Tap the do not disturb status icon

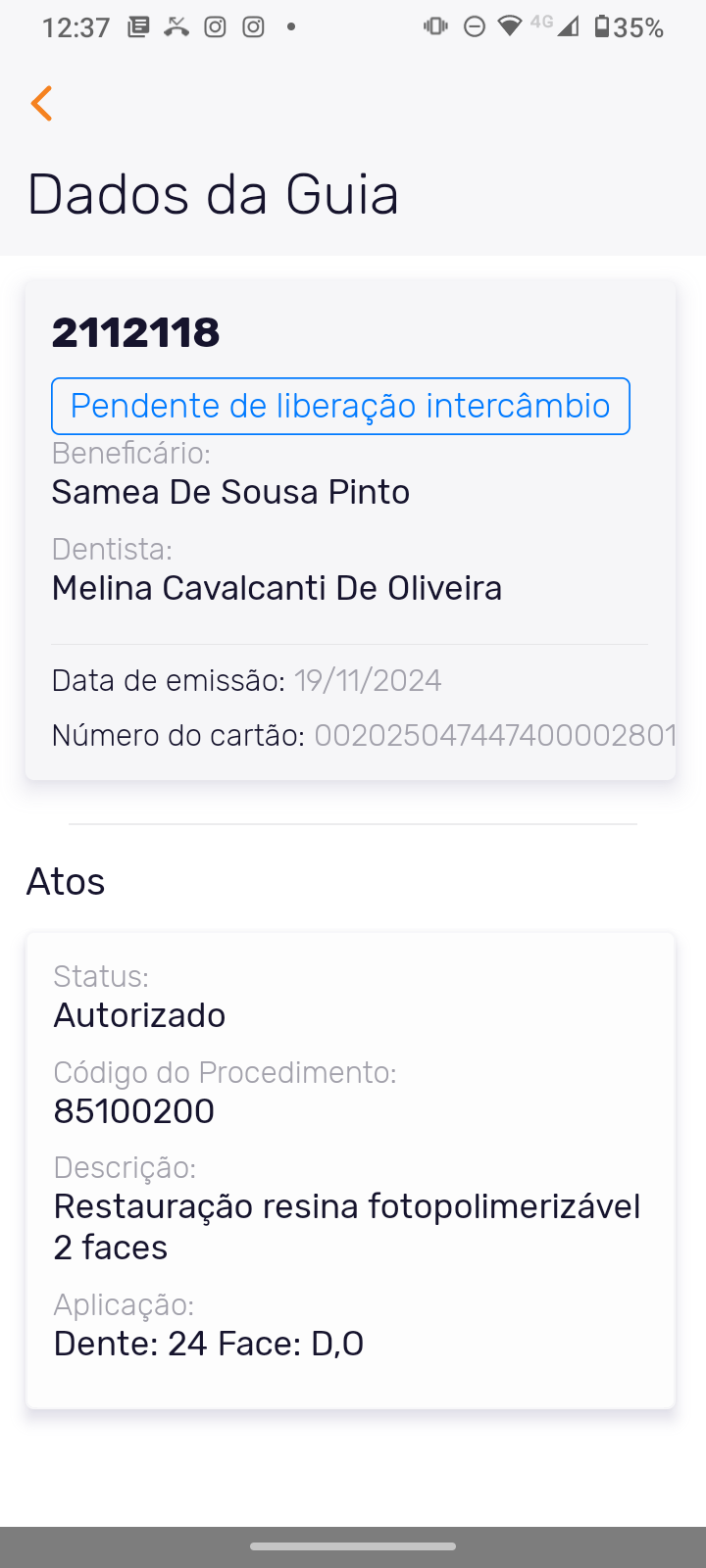[x=474, y=26]
